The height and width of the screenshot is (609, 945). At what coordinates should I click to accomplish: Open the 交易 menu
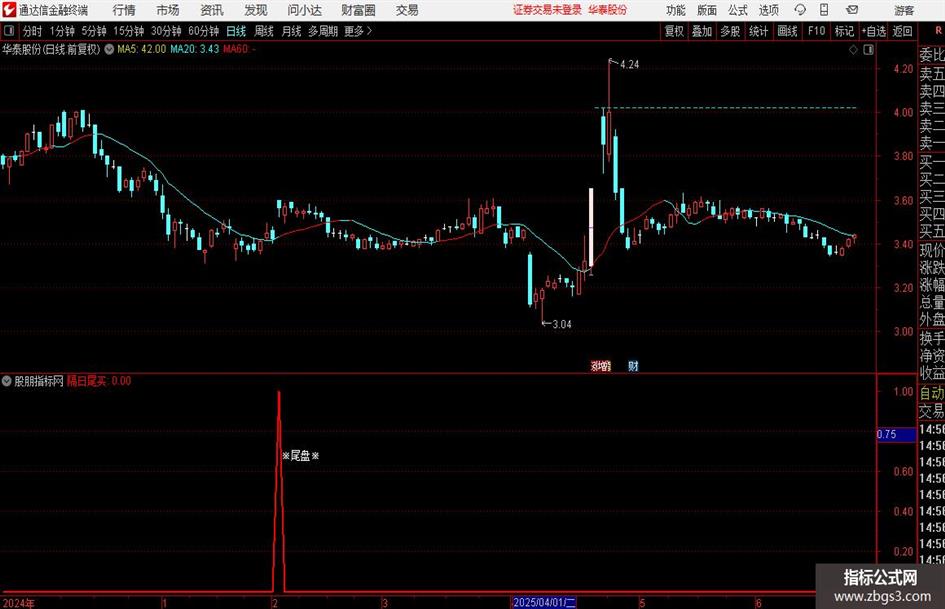tap(407, 10)
